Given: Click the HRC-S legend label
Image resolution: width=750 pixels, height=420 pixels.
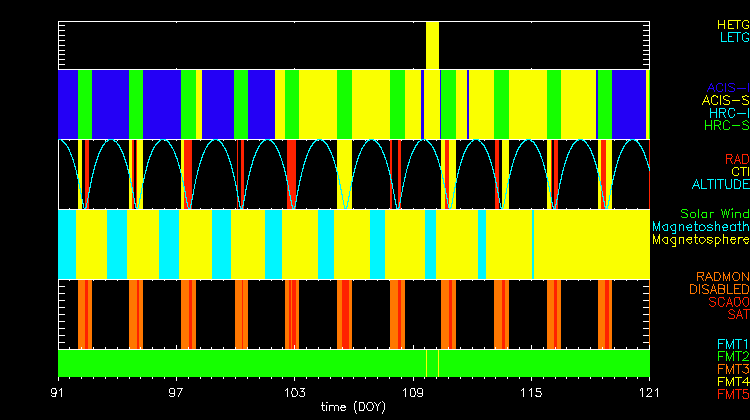Looking at the screenshot, I should 726,126.
